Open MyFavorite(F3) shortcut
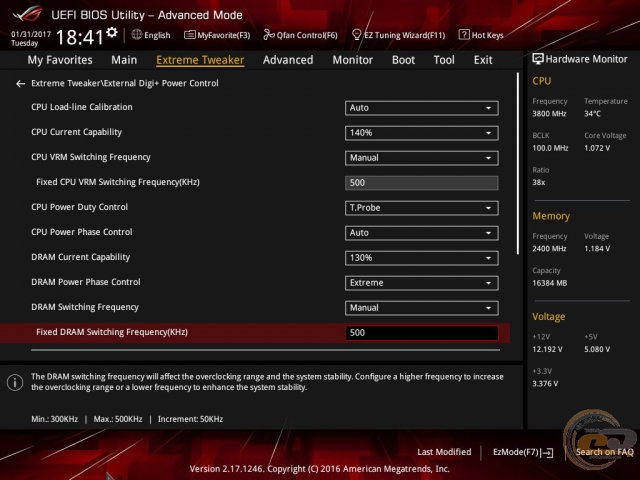640x480 pixels. [x=217, y=35]
